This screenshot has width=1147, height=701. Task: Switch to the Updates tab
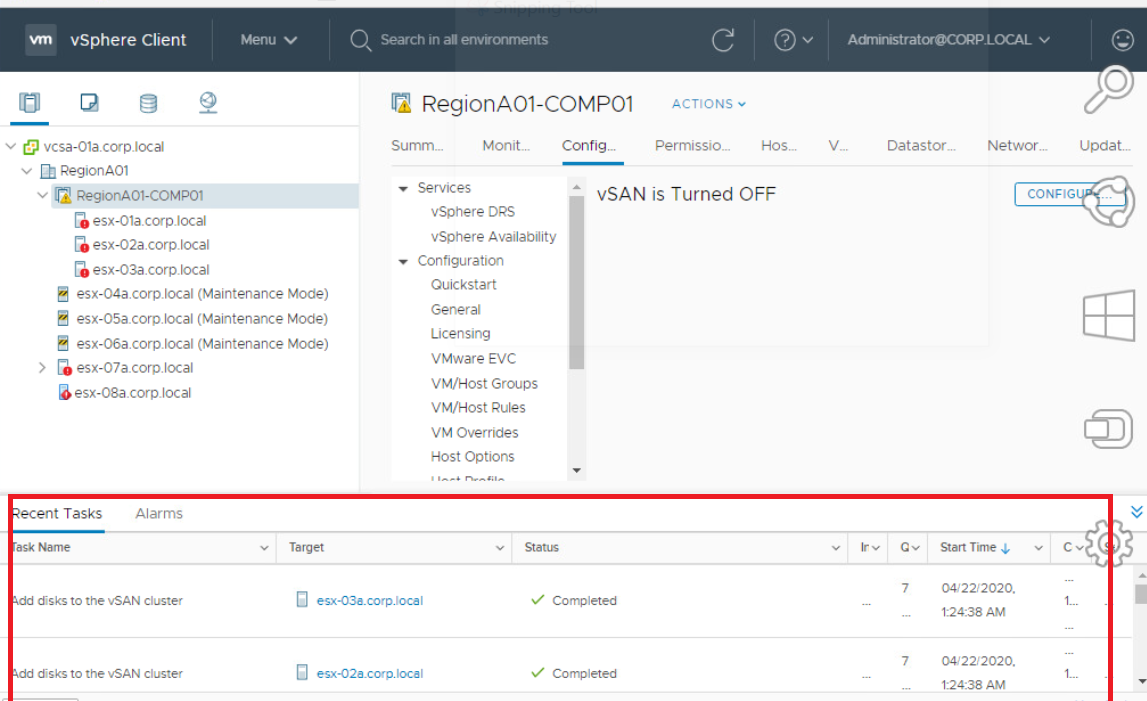[1105, 146]
